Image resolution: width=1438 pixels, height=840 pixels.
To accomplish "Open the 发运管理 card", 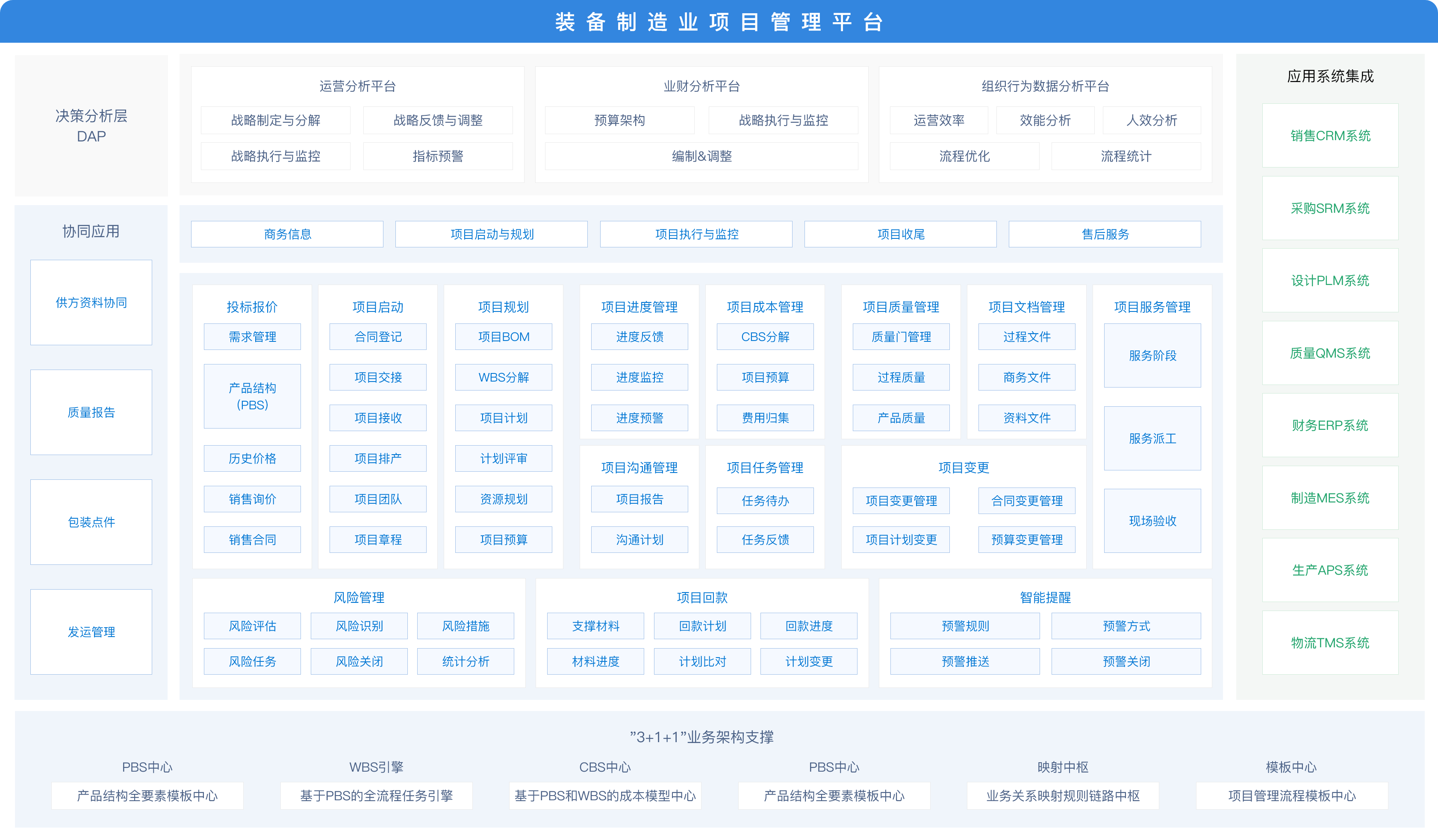I will (91, 632).
